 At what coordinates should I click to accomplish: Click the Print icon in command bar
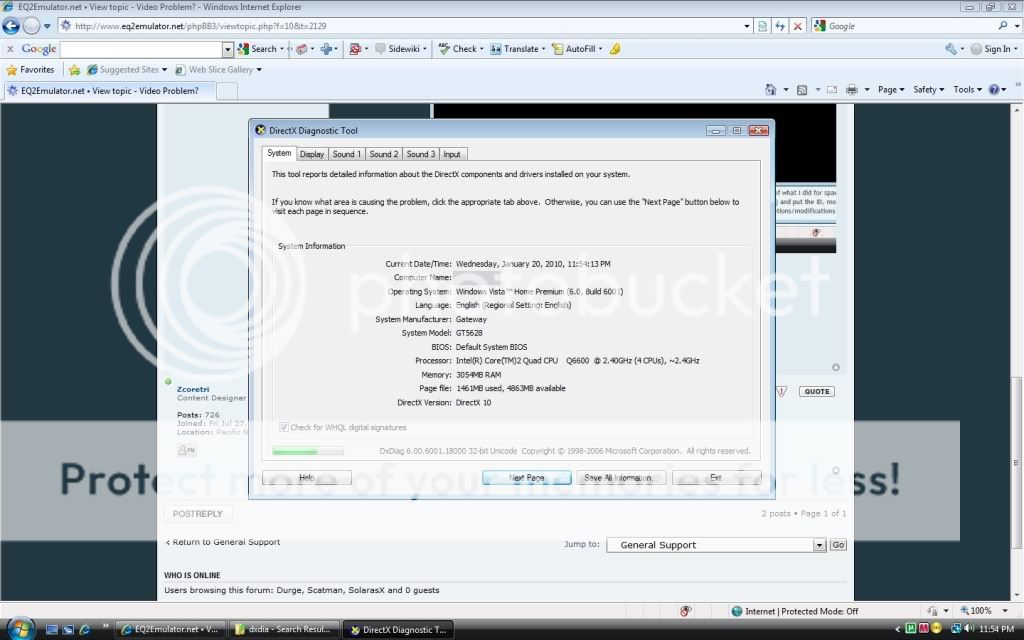[x=851, y=90]
